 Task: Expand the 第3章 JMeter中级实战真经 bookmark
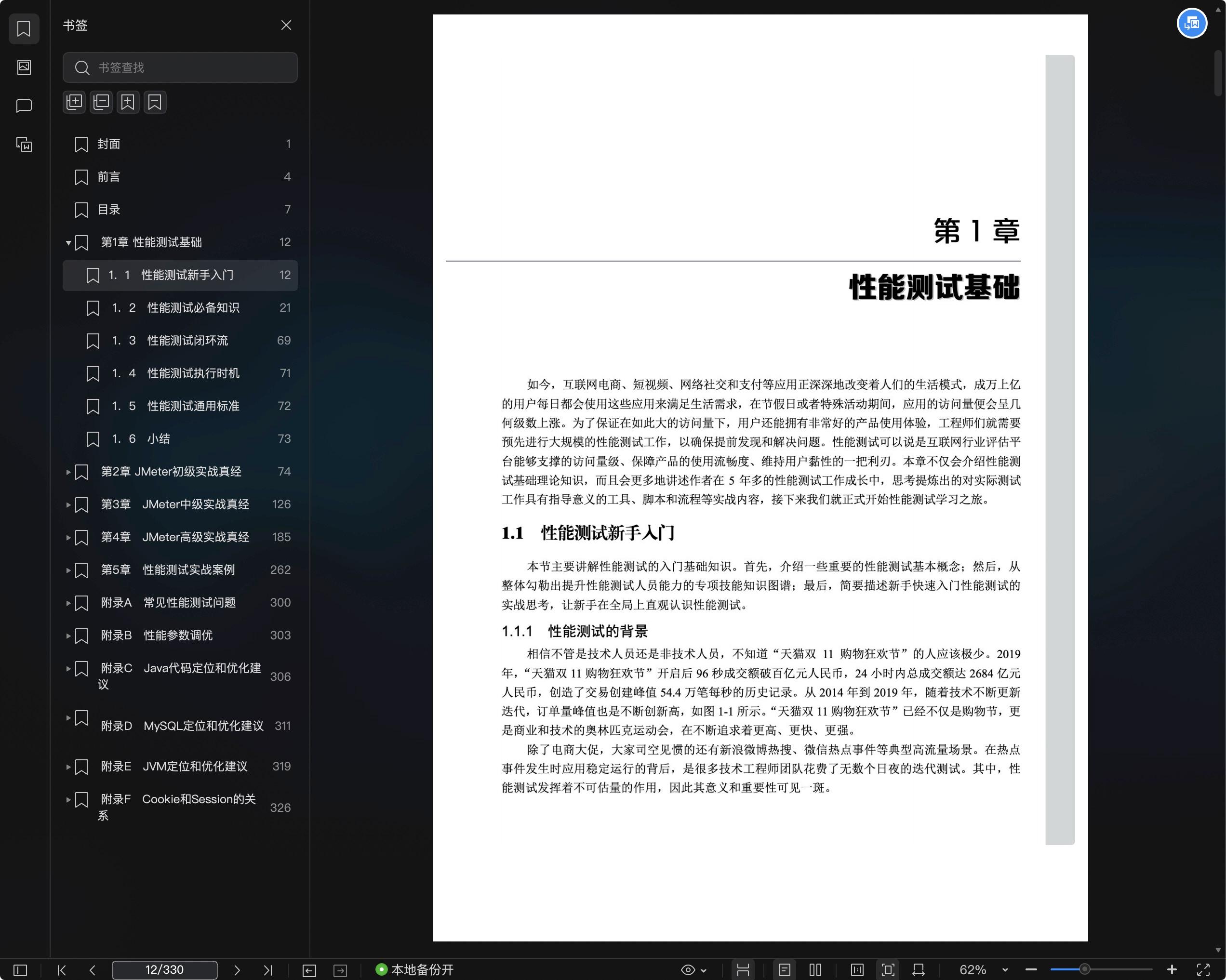68,505
